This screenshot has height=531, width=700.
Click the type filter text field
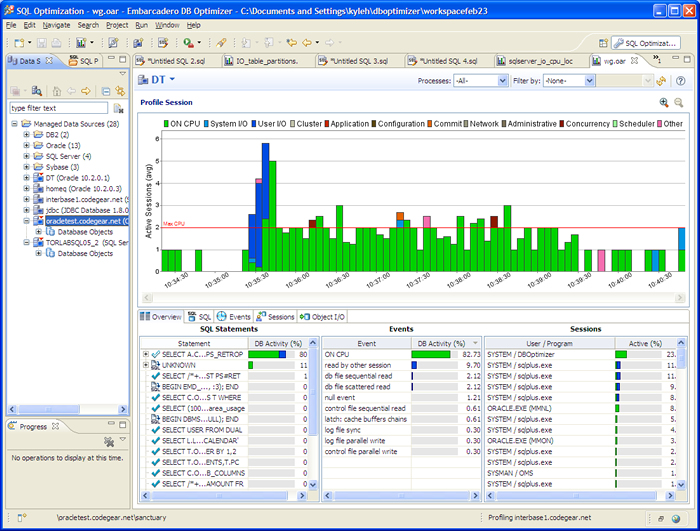coord(58,108)
